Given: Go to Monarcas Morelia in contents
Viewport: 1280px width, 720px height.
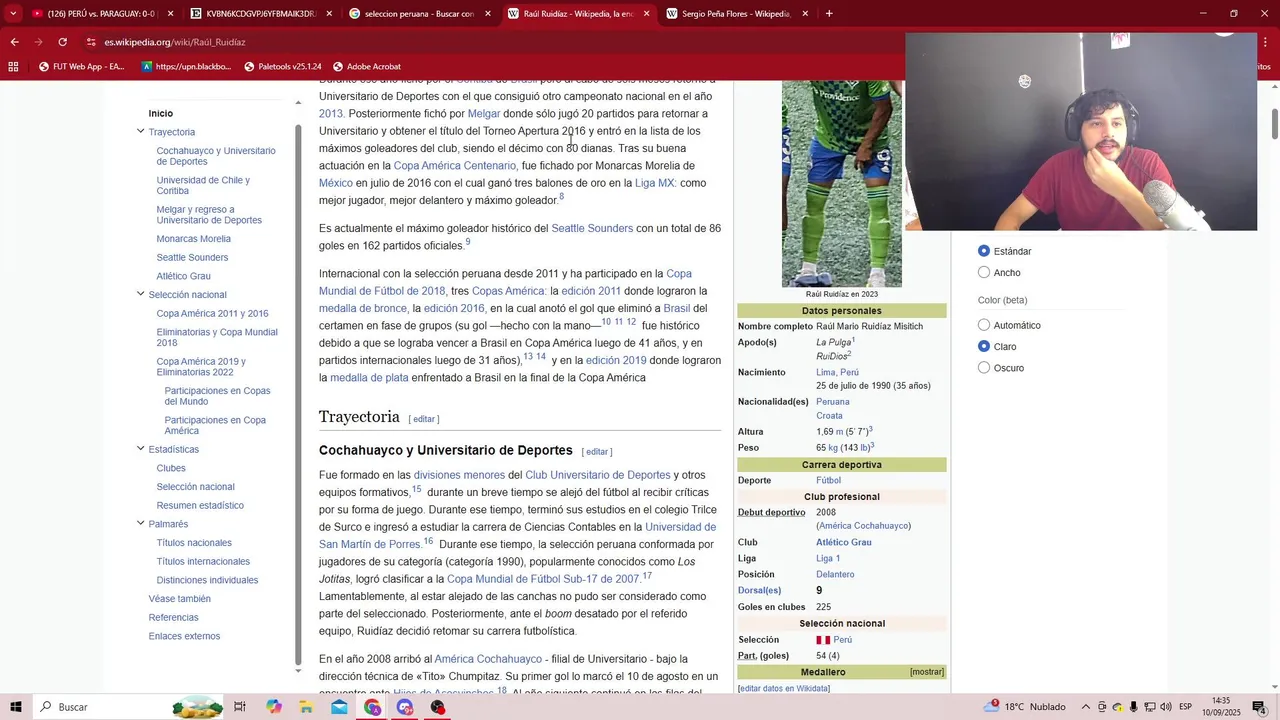Looking at the screenshot, I should click(x=193, y=239).
